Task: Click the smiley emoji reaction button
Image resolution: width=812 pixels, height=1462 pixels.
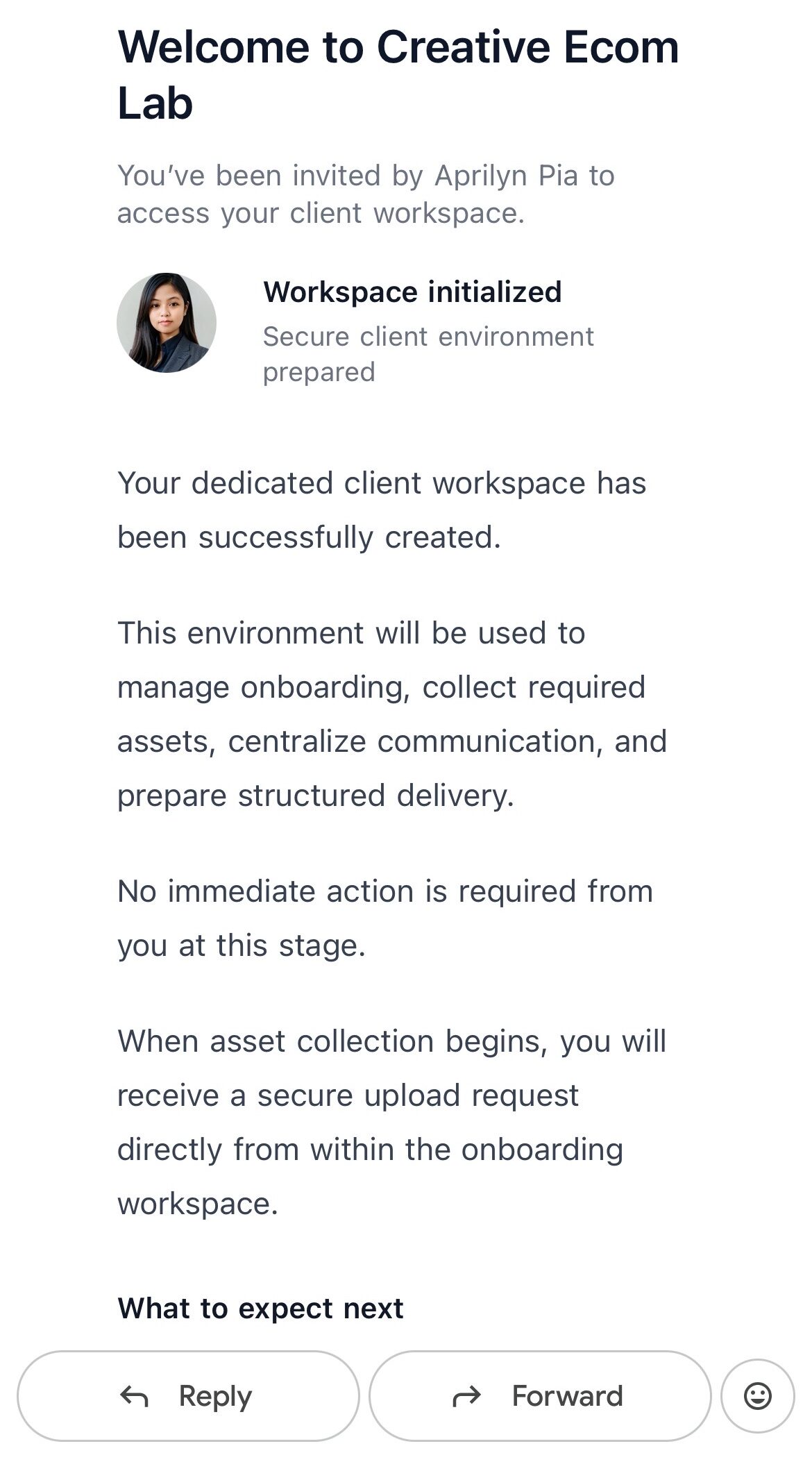Action: coord(757,1395)
